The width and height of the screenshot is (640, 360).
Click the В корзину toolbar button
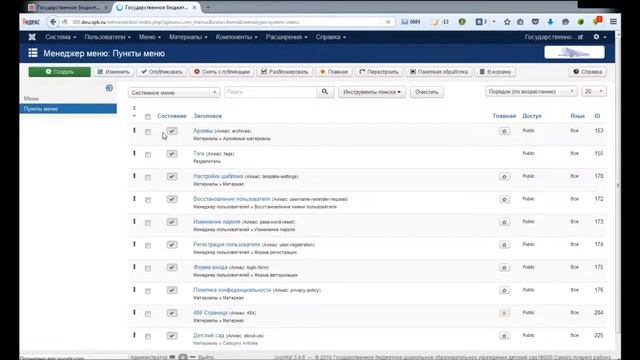[x=495, y=72]
